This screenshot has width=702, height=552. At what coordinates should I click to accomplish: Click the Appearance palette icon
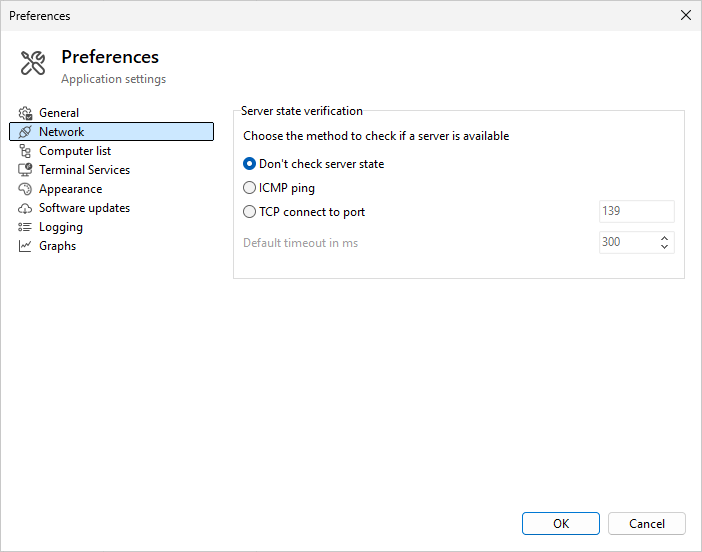pos(25,189)
